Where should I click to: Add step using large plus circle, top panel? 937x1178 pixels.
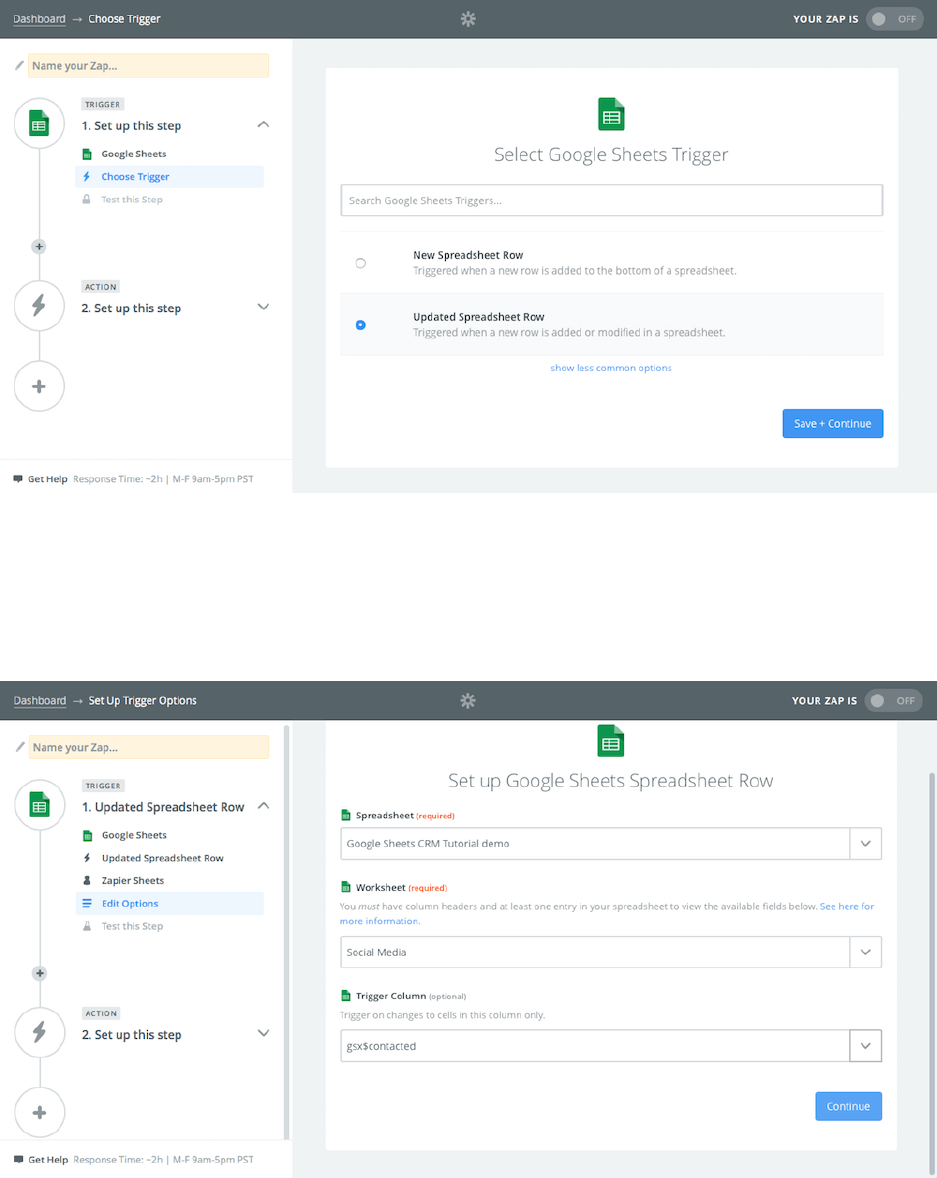tap(39, 386)
